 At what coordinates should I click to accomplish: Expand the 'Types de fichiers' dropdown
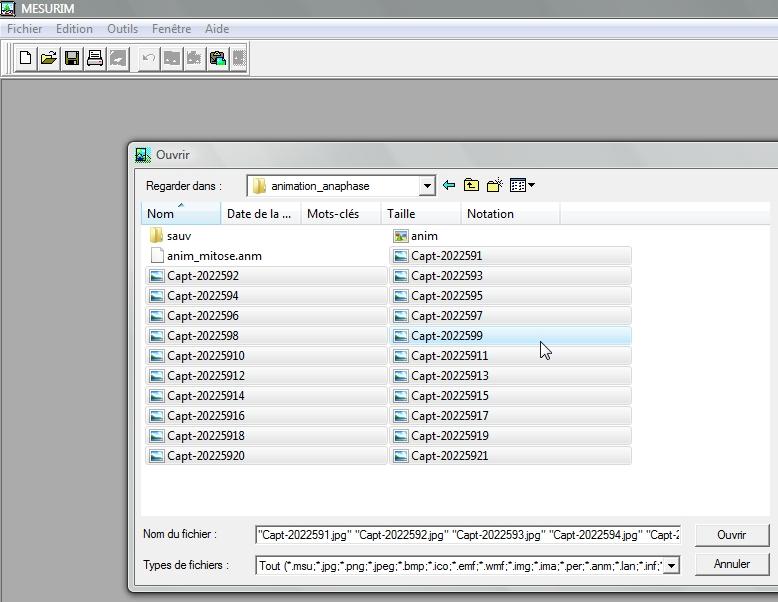(671, 566)
